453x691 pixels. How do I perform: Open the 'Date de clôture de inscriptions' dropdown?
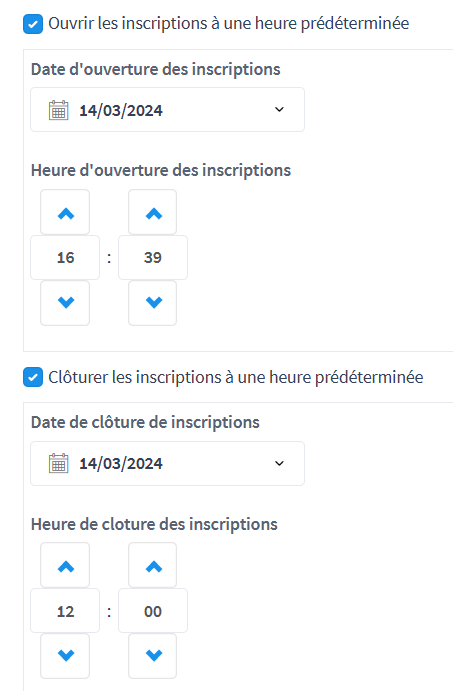tap(167, 464)
